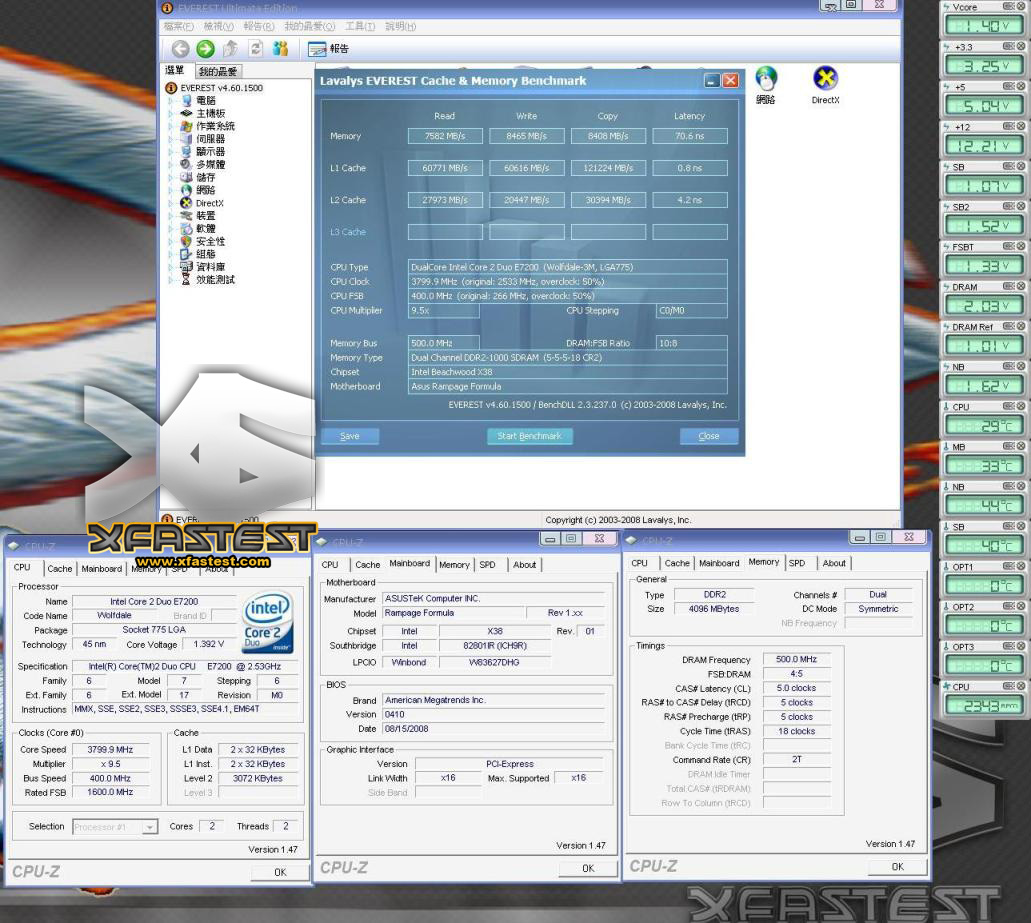Expand the 效能測試 tree node arrow
This screenshot has height=923, width=1031.
171,279
